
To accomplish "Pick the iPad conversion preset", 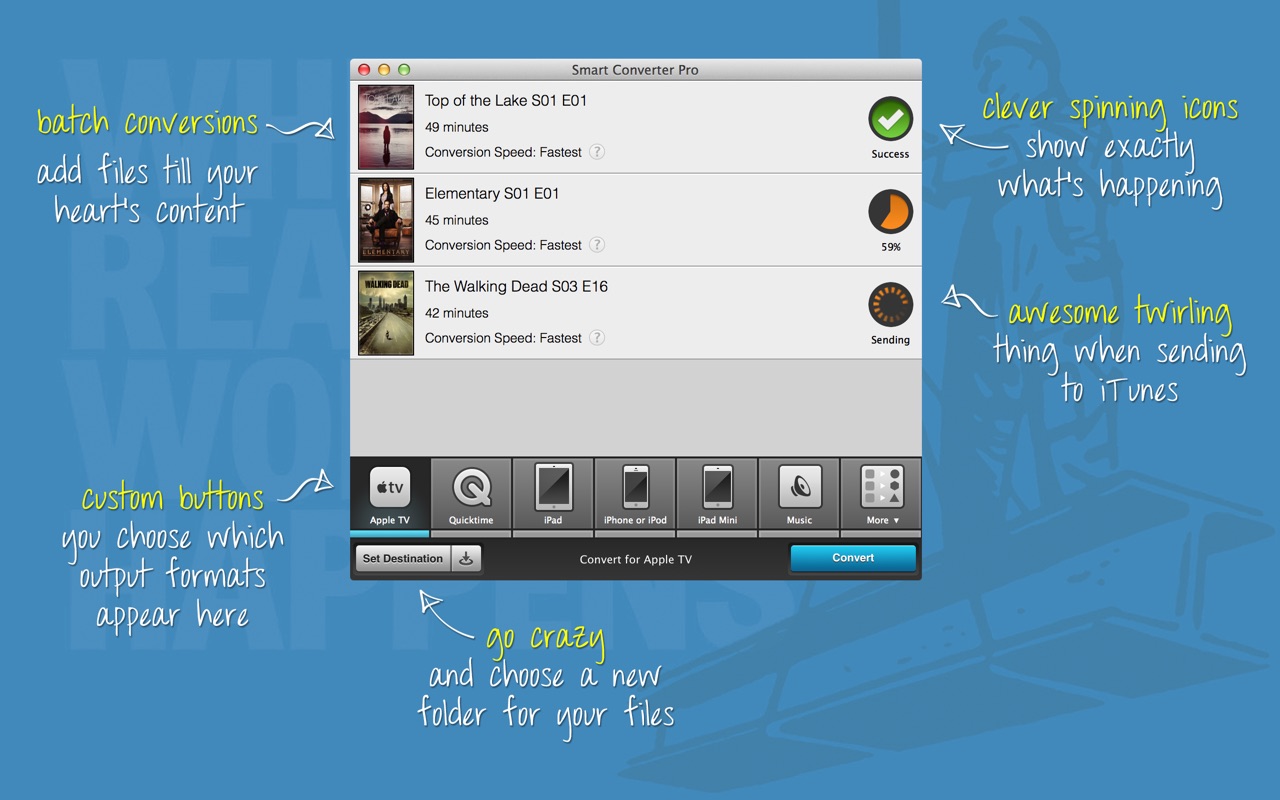I will click(x=553, y=494).
